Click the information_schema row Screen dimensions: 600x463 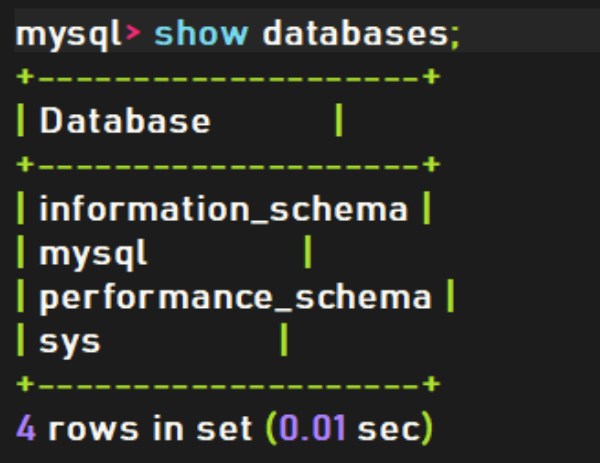[224, 209]
